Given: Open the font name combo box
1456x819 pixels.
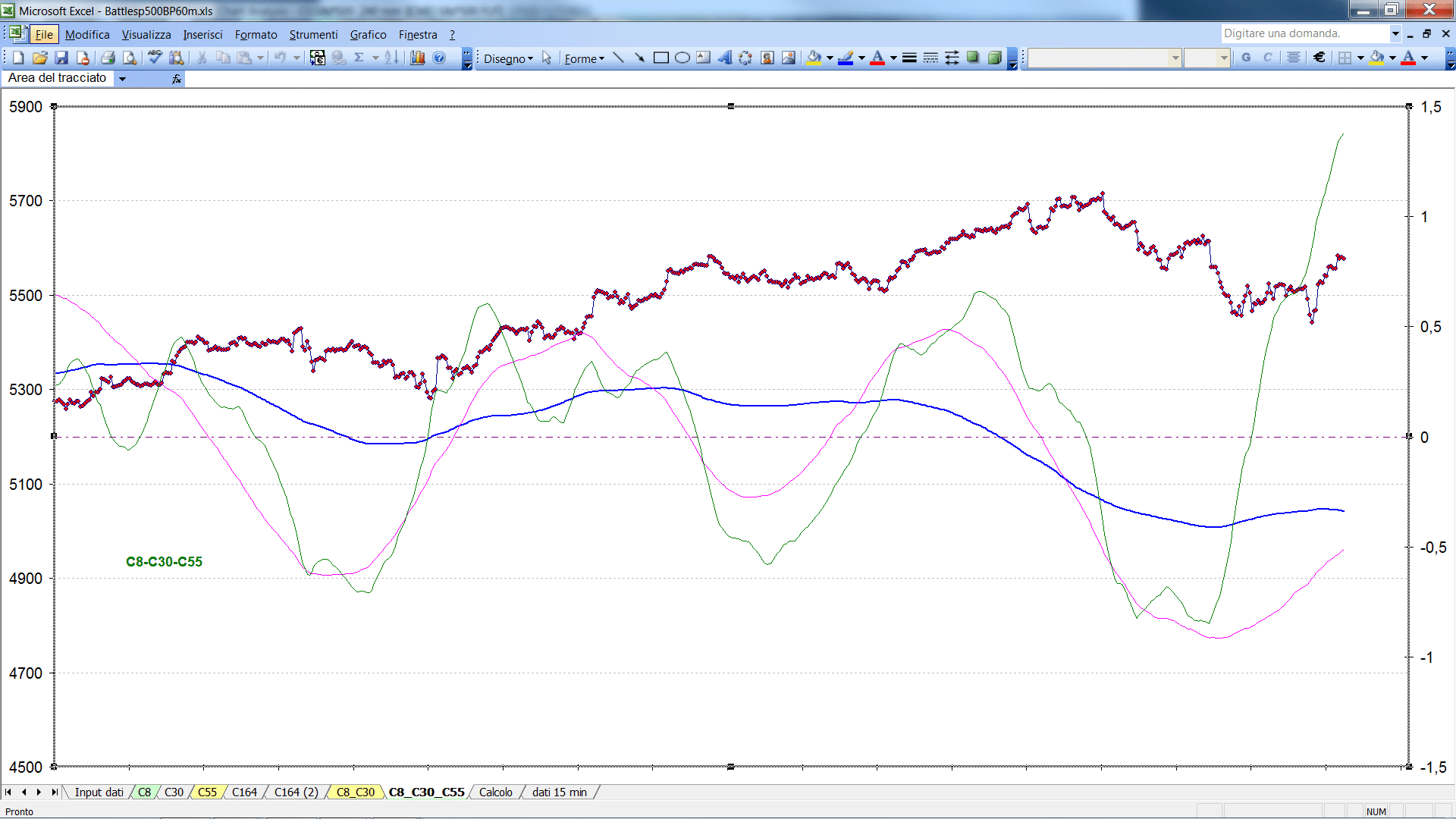Looking at the screenshot, I should 1104,58.
